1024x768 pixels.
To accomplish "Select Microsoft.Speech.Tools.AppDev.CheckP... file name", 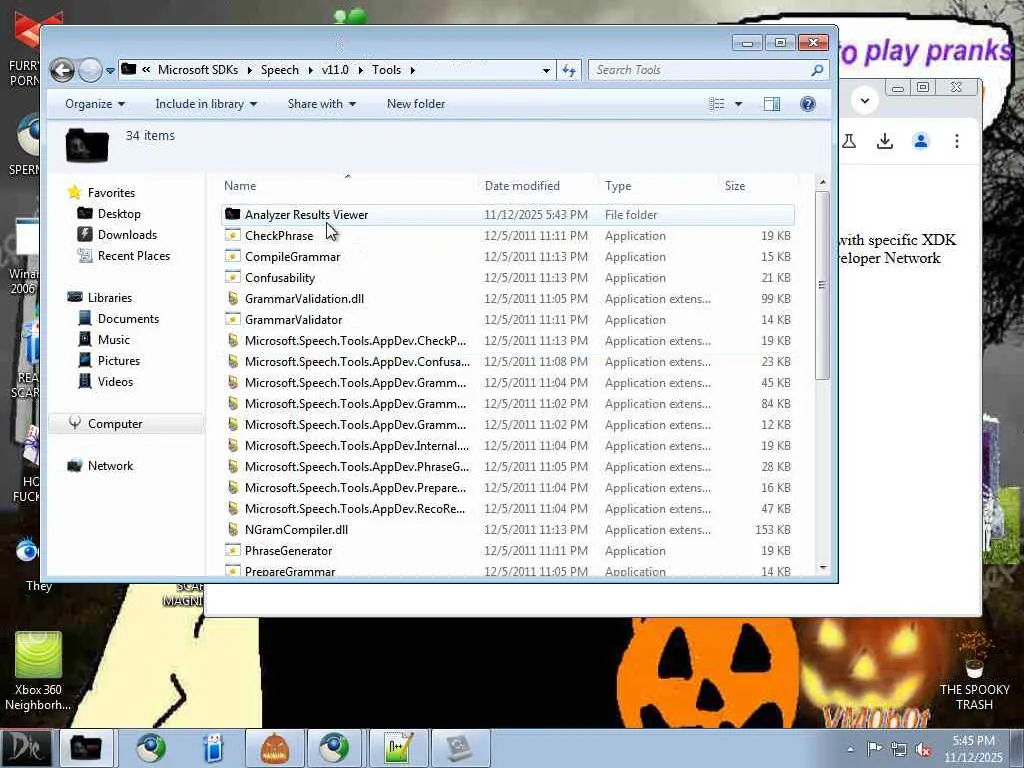I will (x=355, y=340).
